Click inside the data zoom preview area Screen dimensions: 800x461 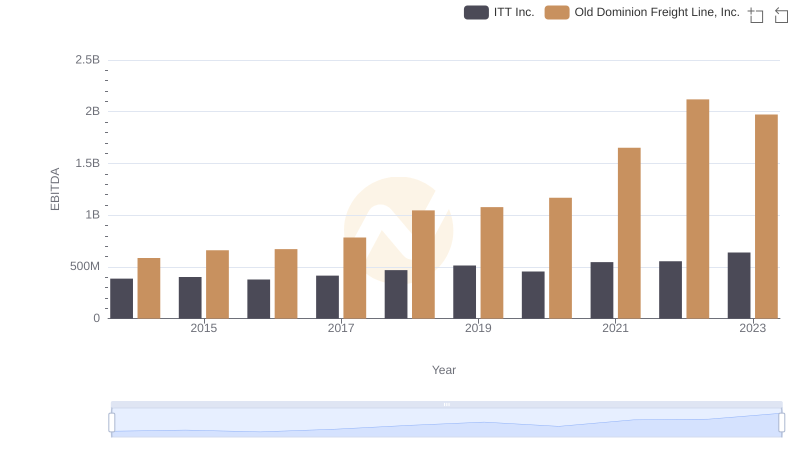coord(446,422)
